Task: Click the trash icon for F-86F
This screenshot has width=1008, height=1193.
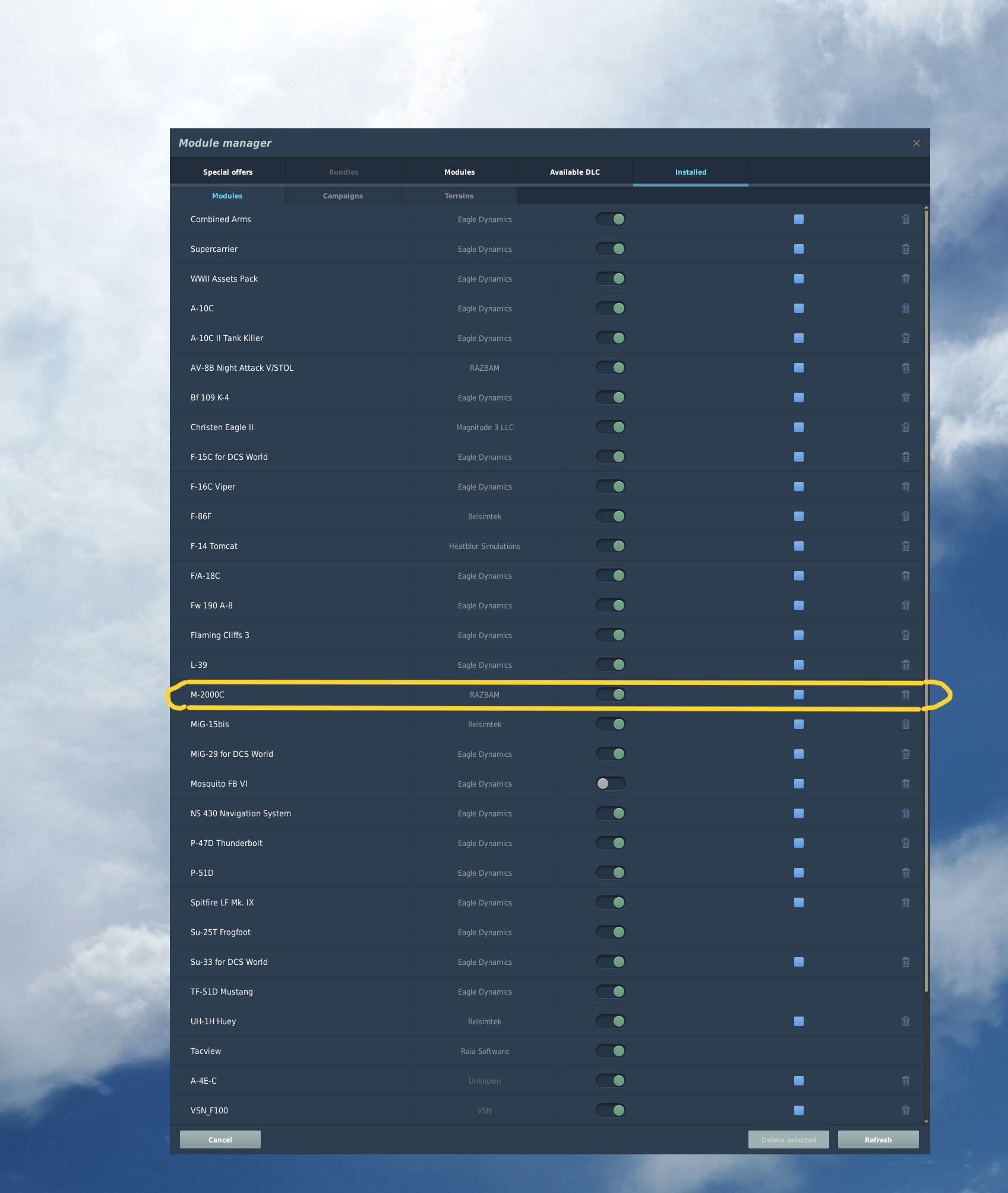Action: [x=905, y=516]
